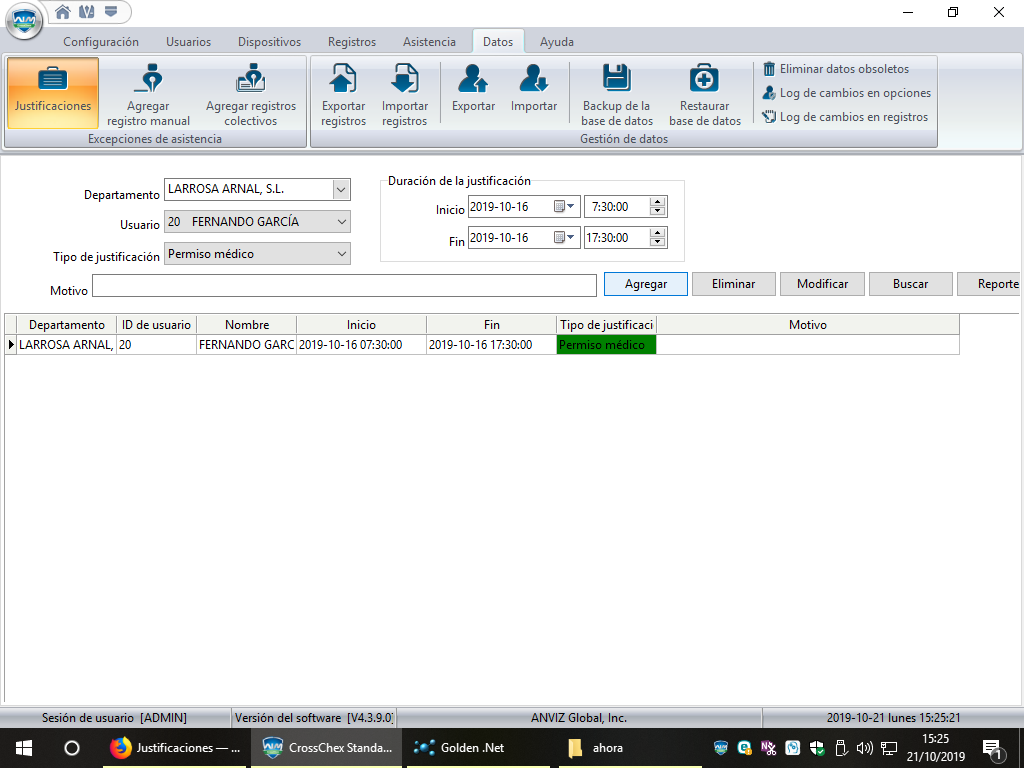Open Log de cambios en opciones
Screen dimensions: 1024x768
pos(846,93)
